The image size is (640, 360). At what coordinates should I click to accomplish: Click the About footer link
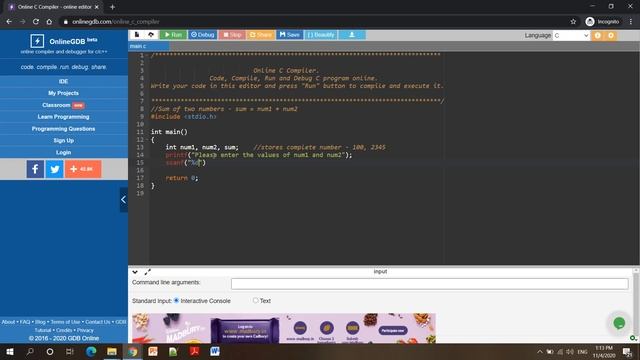[8, 322]
